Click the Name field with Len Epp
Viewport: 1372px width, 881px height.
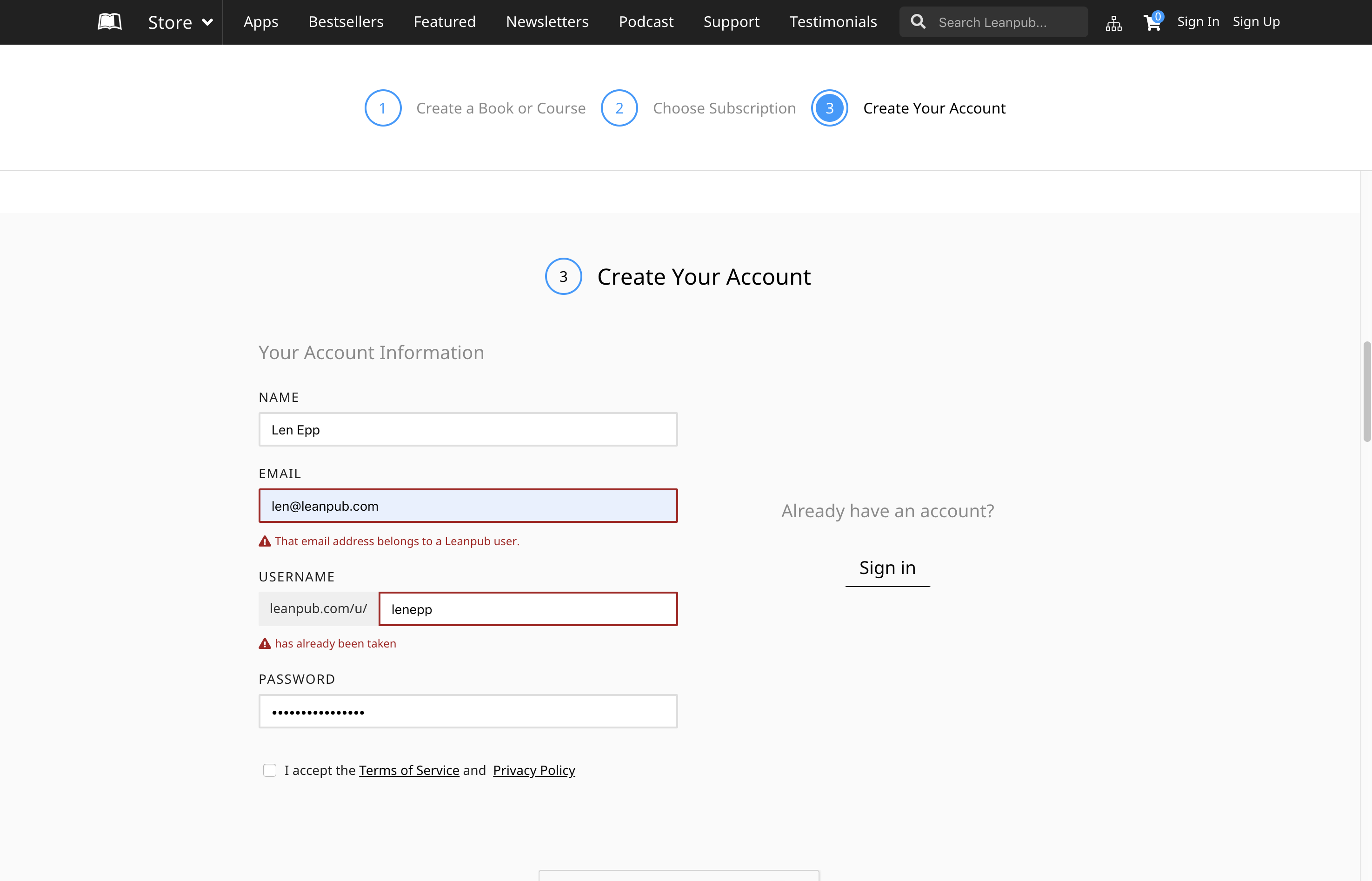[x=468, y=430]
